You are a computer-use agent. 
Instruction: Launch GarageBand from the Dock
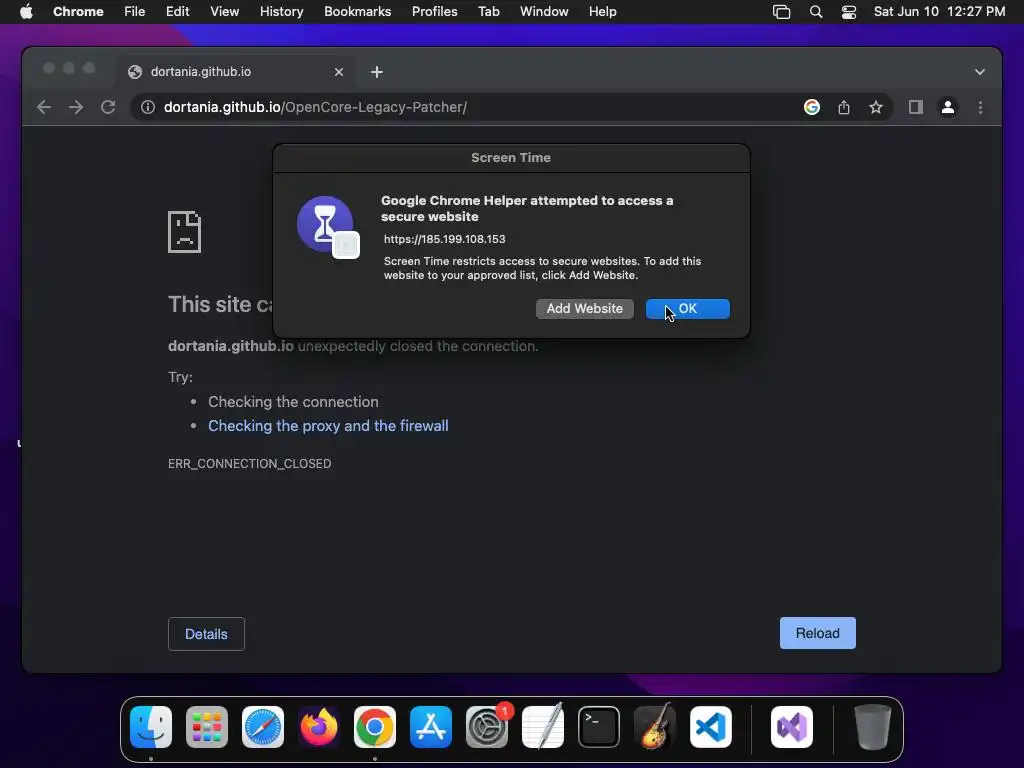pyautogui.click(x=655, y=727)
